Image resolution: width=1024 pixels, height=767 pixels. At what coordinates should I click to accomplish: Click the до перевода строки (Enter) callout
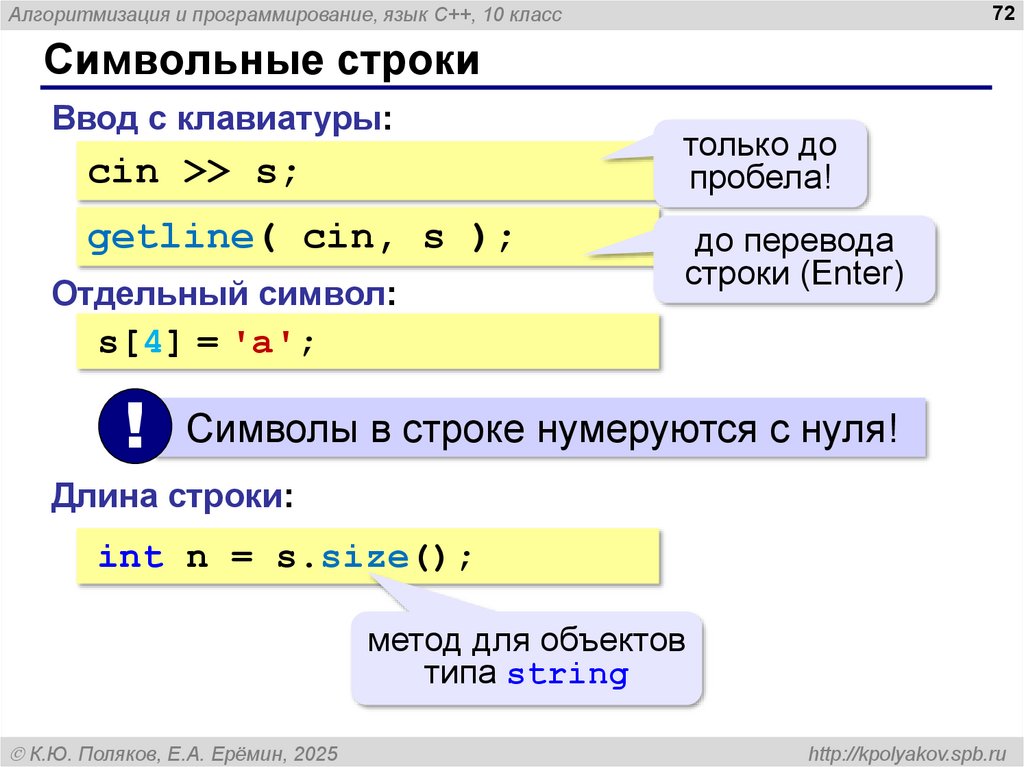click(794, 257)
